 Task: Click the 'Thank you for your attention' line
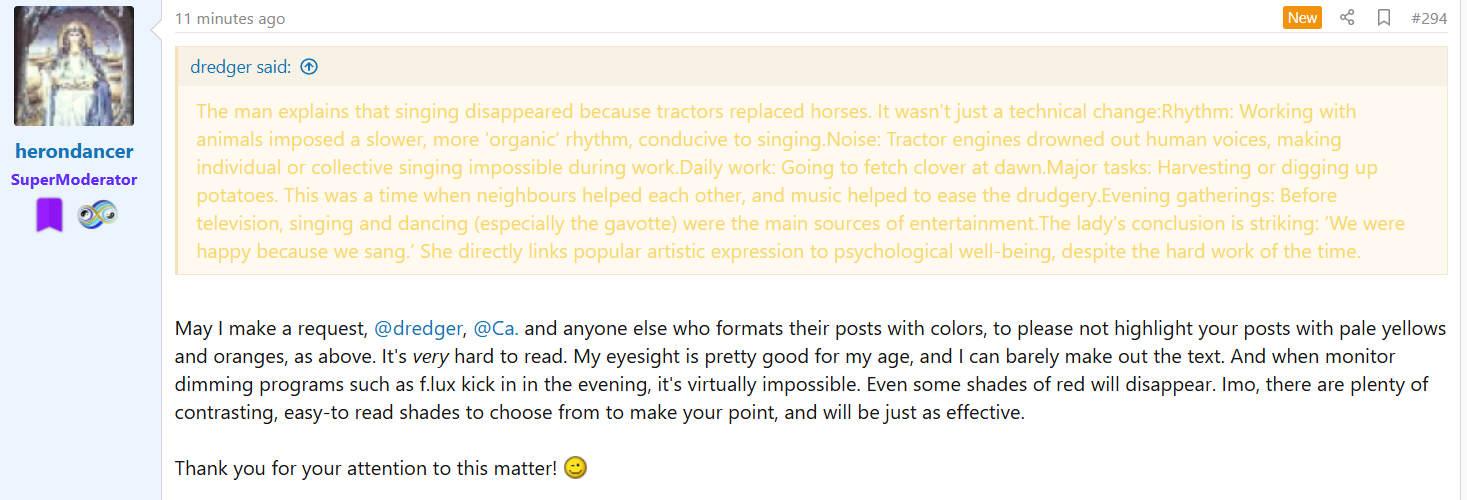point(365,468)
